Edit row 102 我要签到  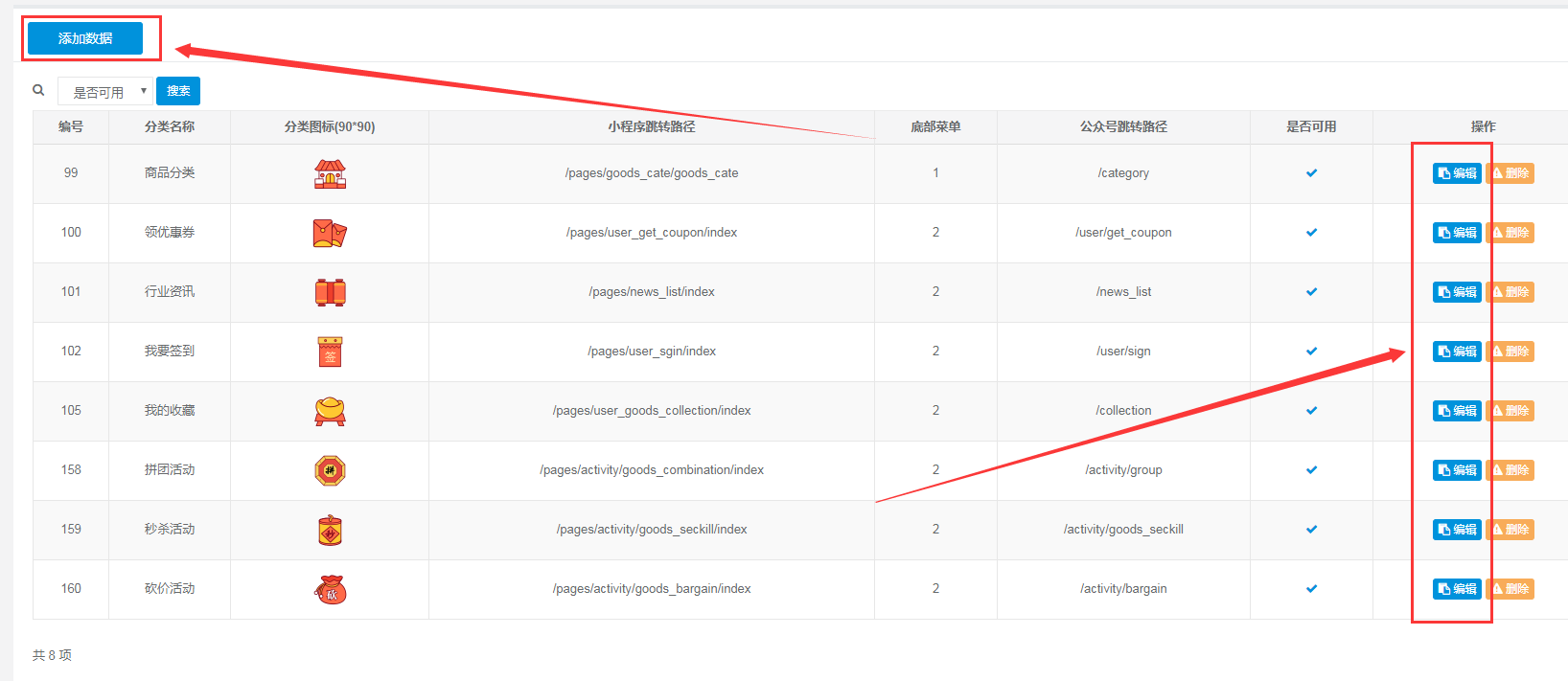(x=1457, y=352)
